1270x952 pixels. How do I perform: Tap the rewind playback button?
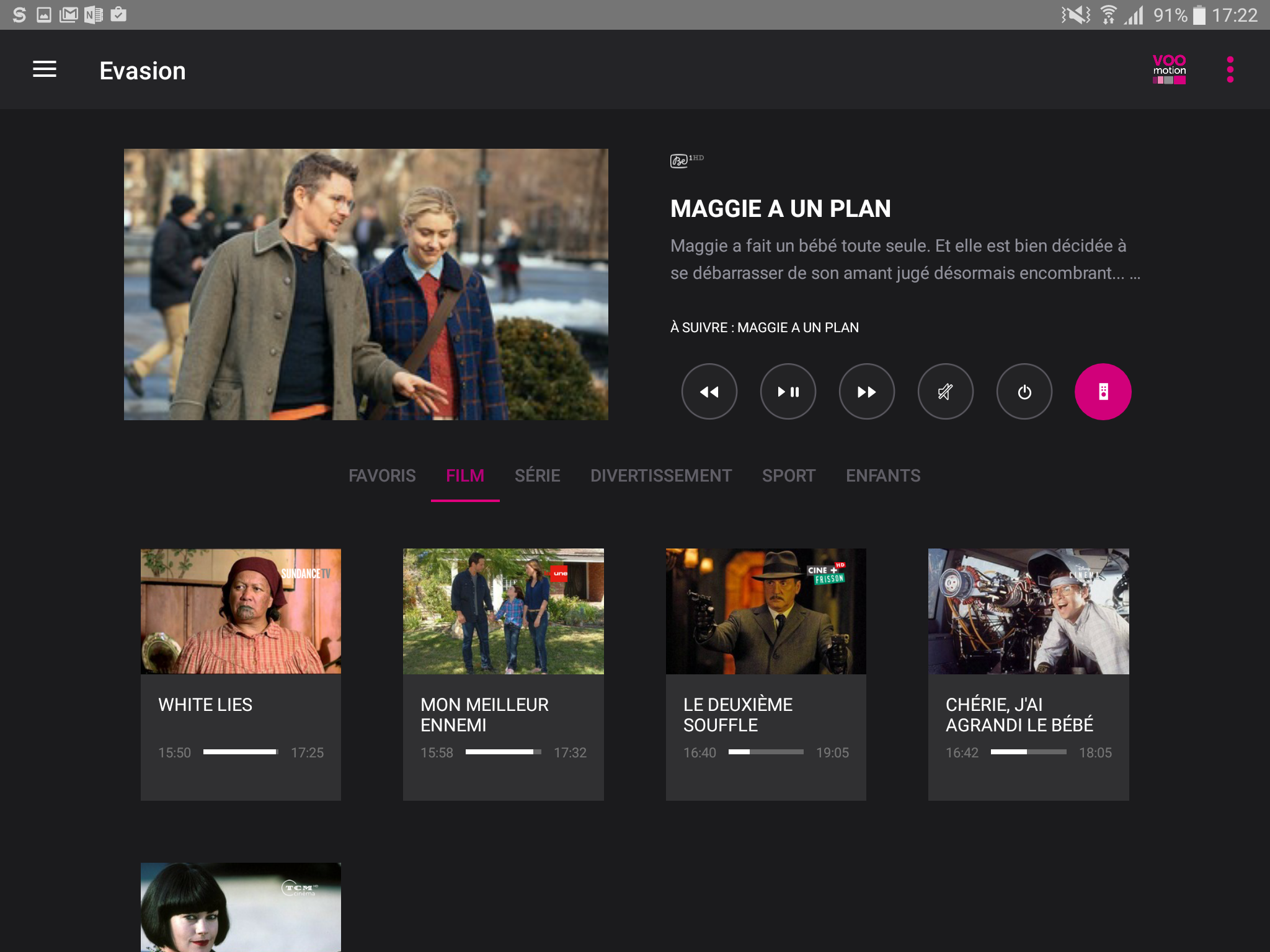coord(709,392)
